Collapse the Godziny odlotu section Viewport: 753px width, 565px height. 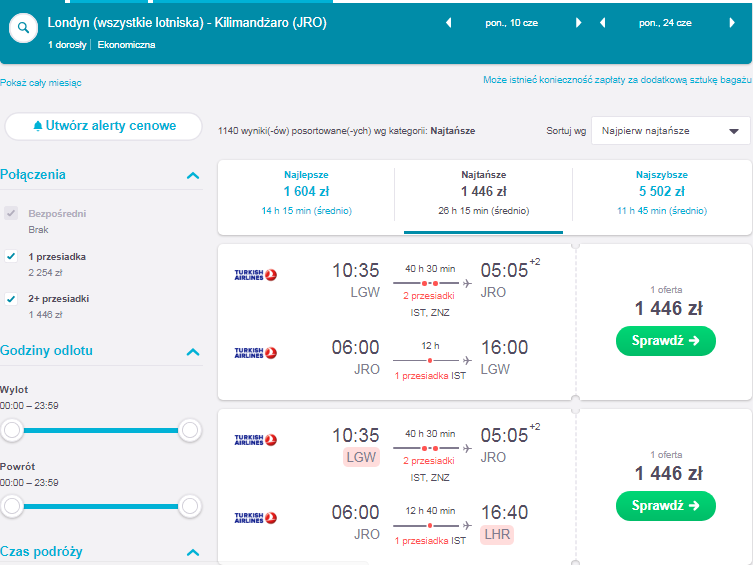point(193,352)
